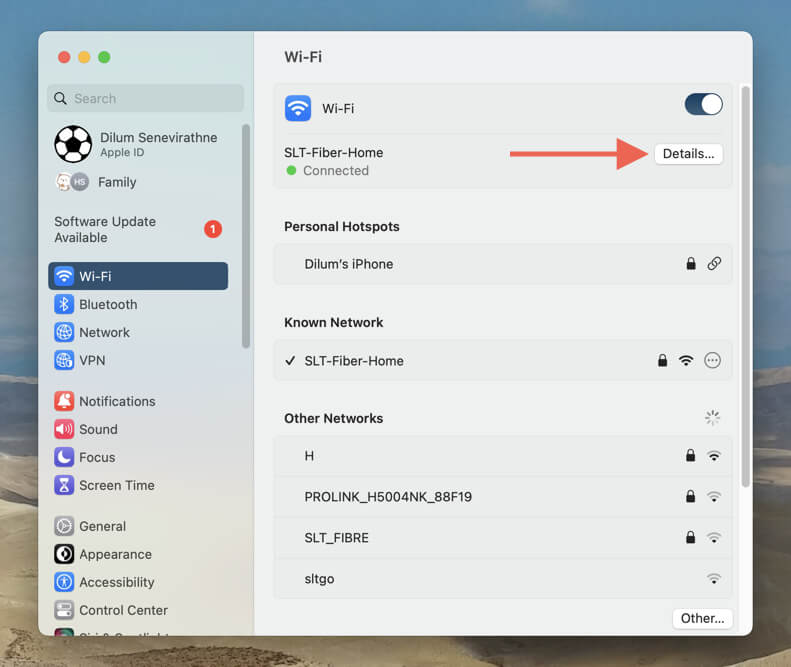Click lock icon on PROLINK_H5004NK_88F19
The width and height of the screenshot is (791, 667).
pyautogui.click(x=690, y=496)
